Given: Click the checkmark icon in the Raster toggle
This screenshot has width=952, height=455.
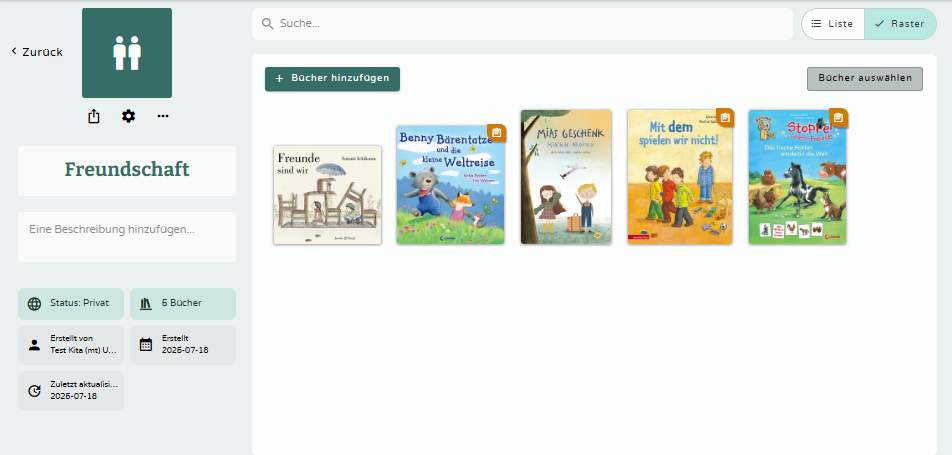Looking at the screenshot, I should (879, 24).
